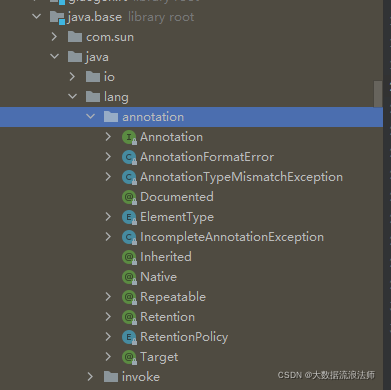Image resolution: width=391 pixels, height=390 pixels.
Task: Select the Retention annotation name
Action: (167, 317)
